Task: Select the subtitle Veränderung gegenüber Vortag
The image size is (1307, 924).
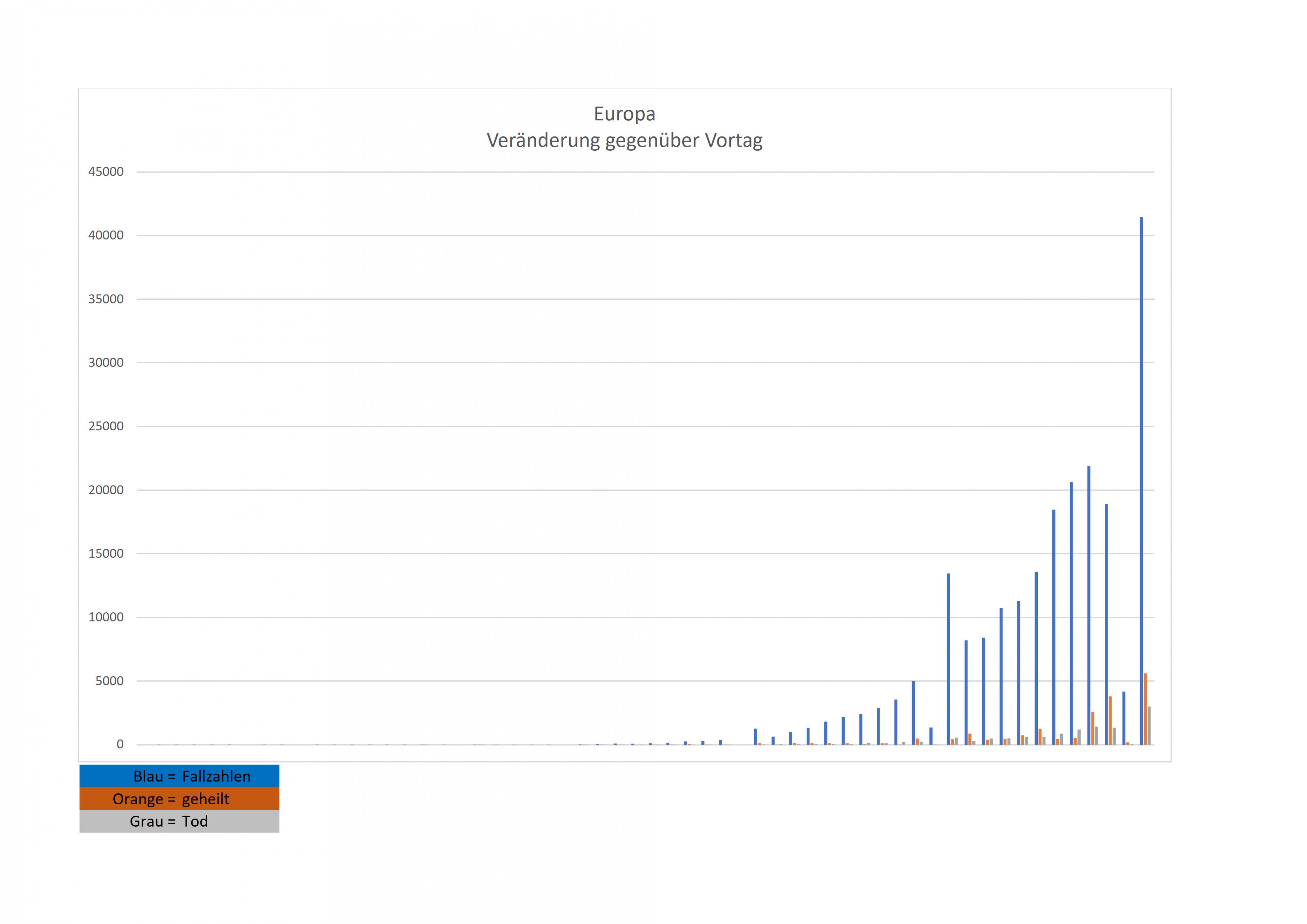Action: (x=625, y=140)
